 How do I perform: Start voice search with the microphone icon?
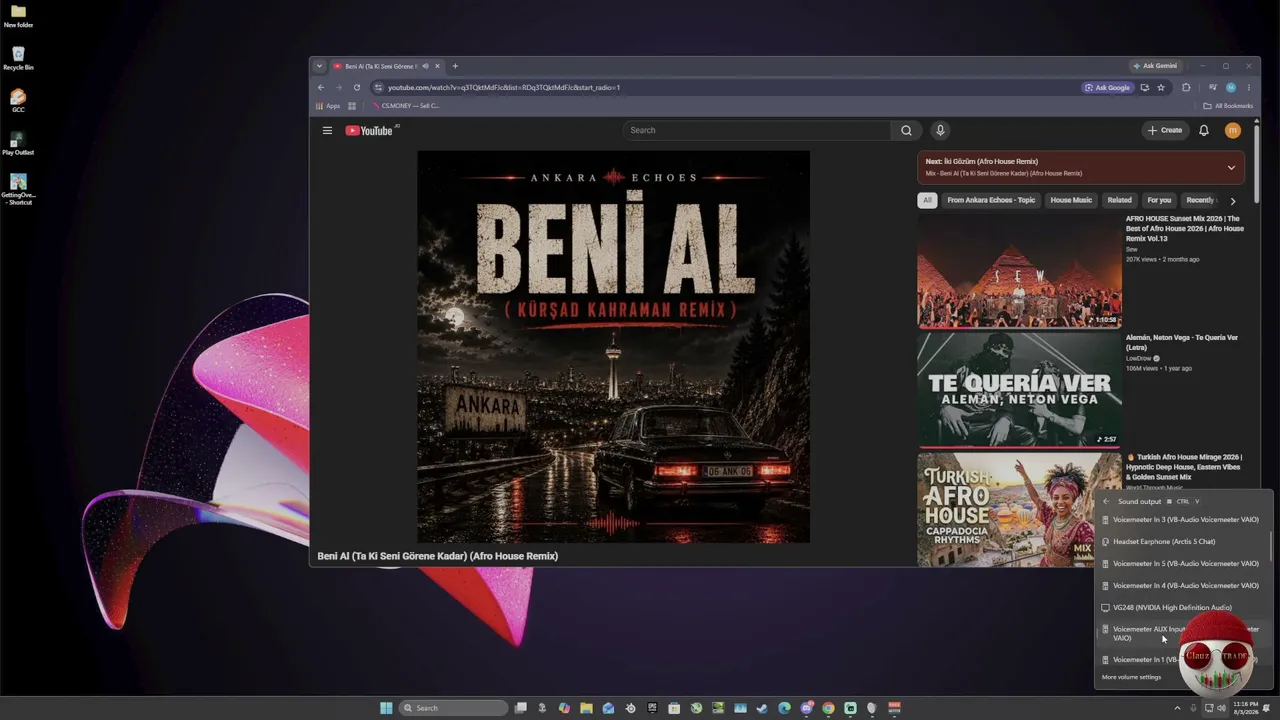click(x=940, y=130)
